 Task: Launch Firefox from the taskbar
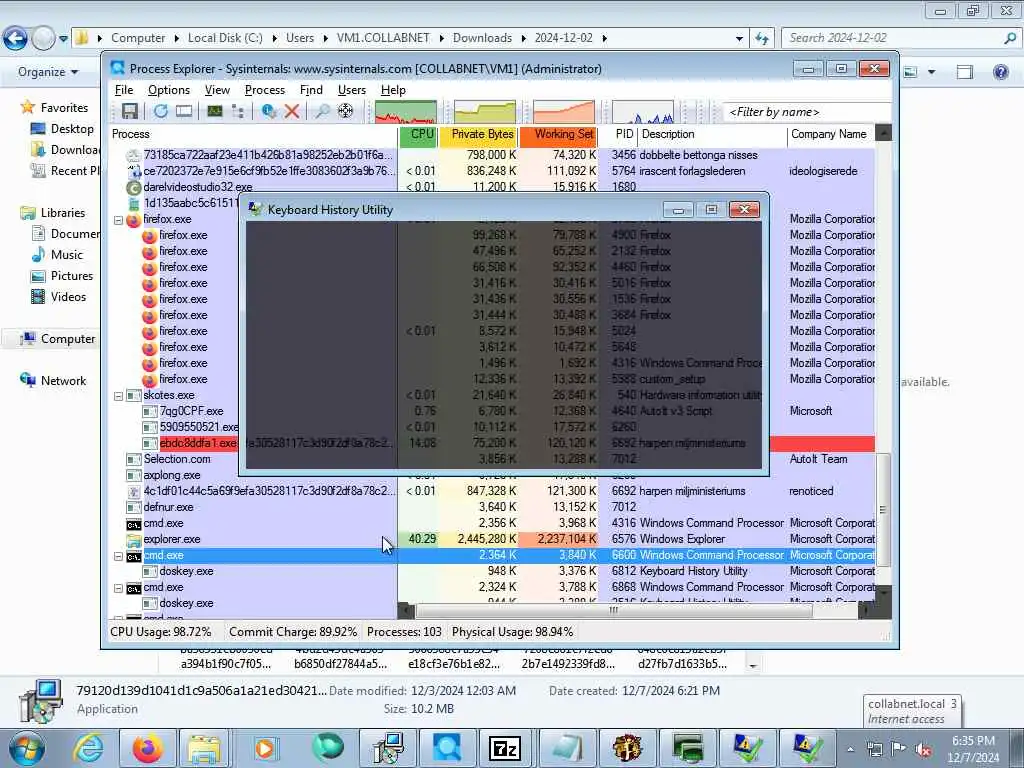(148, 748)
